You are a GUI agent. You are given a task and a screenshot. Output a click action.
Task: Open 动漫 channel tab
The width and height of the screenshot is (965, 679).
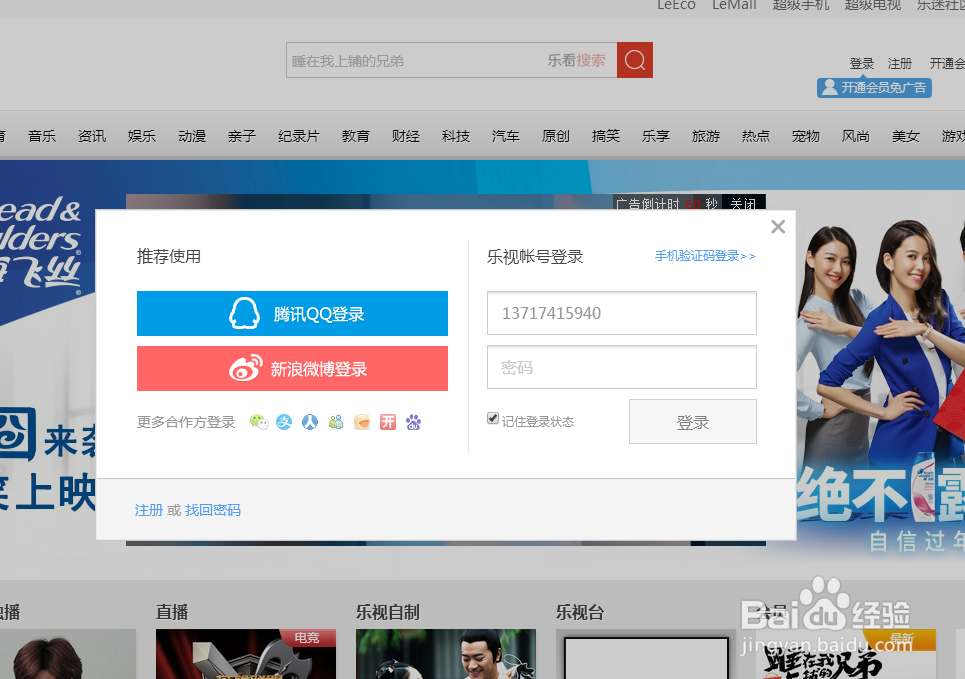[192, 136]
